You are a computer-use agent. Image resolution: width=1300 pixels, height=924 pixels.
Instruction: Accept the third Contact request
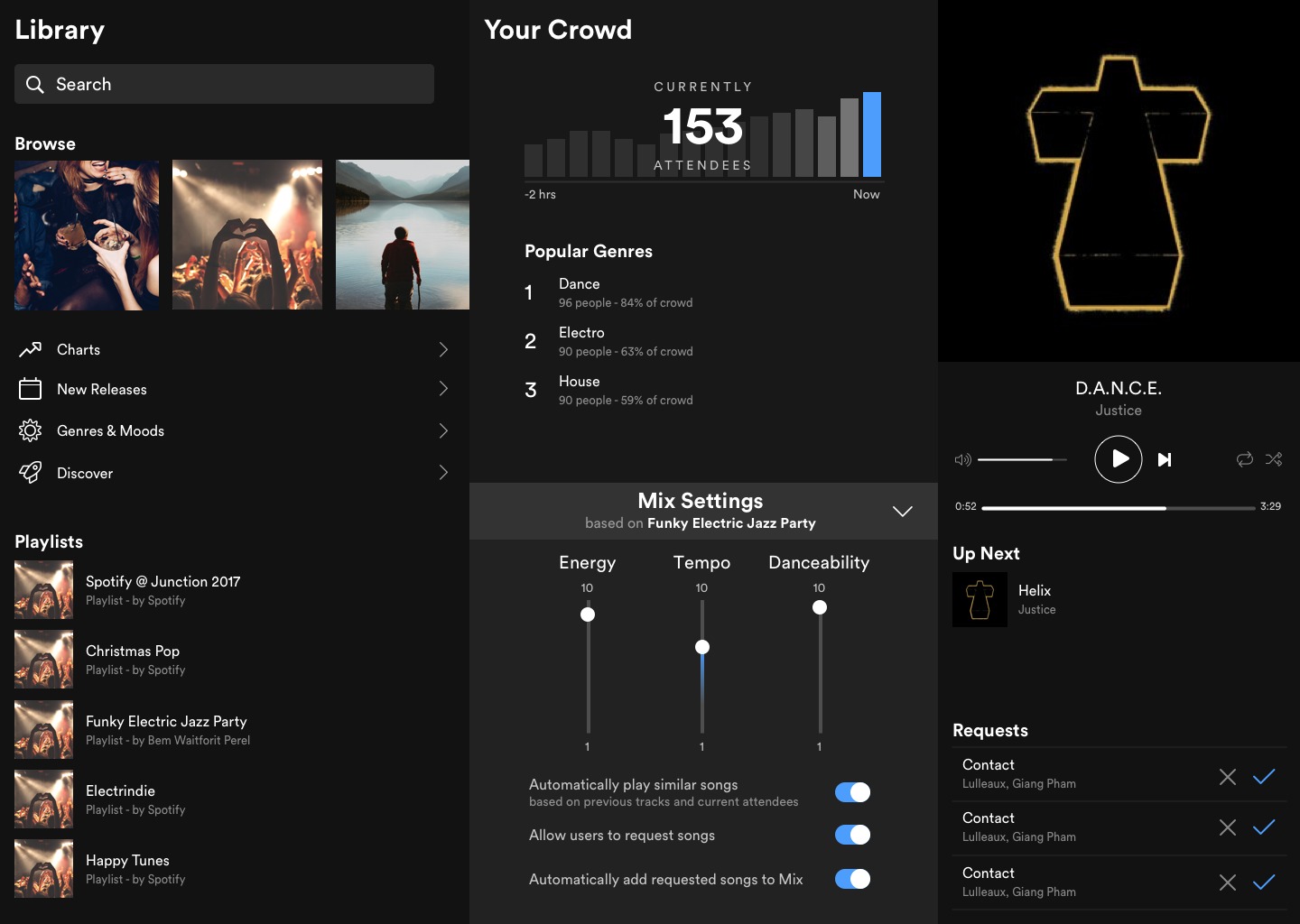click(1264, 882)
